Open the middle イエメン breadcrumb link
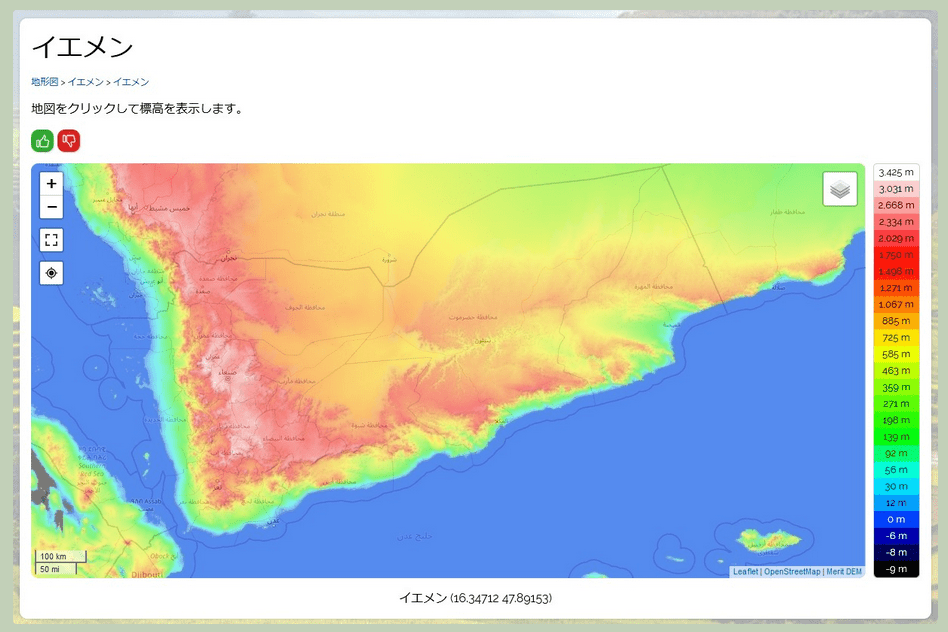This screenshot has height=632, width=948. pyautogui.click(x=86, y=82)
